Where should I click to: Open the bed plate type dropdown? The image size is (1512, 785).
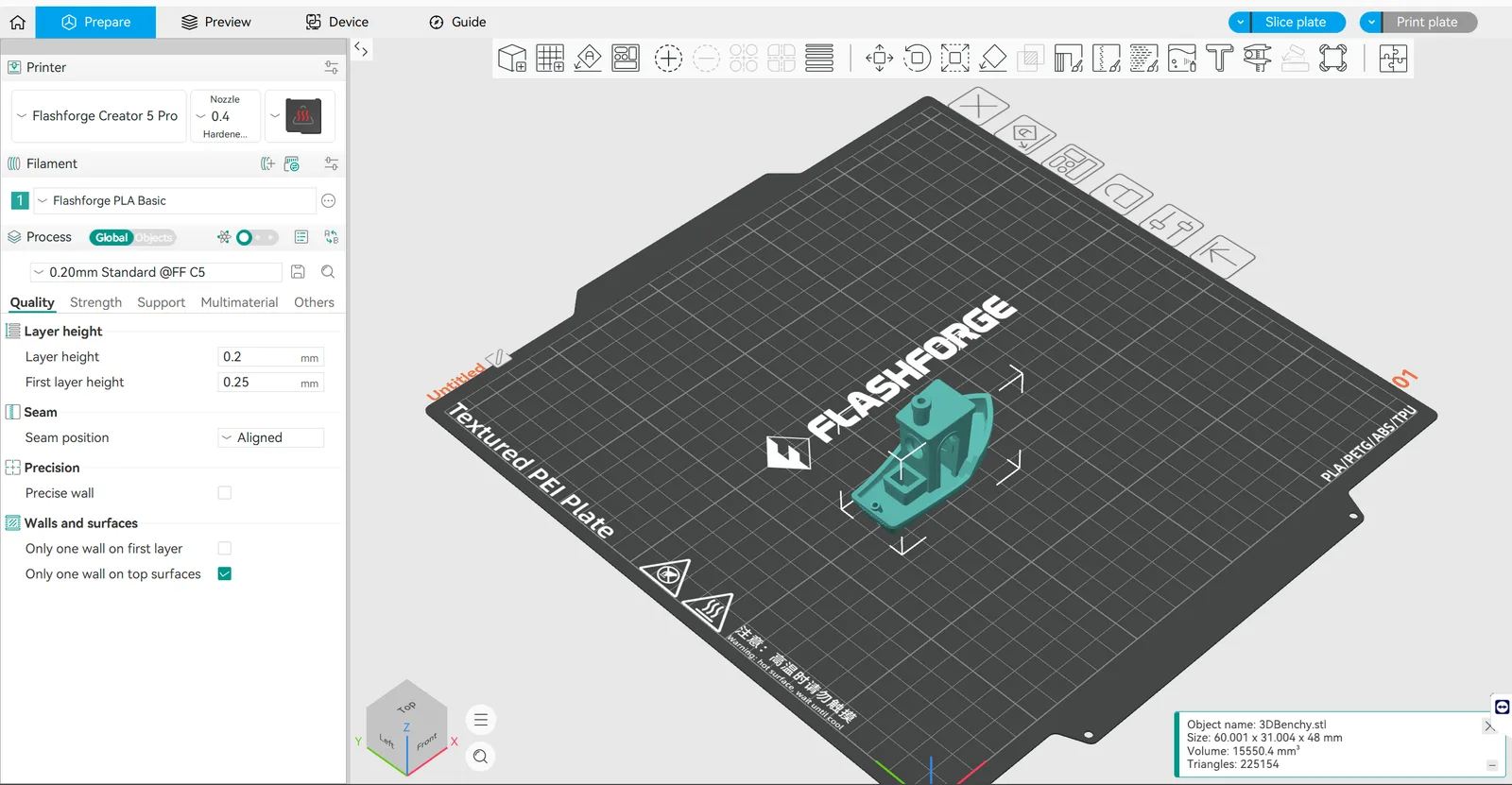click(300, 116)
